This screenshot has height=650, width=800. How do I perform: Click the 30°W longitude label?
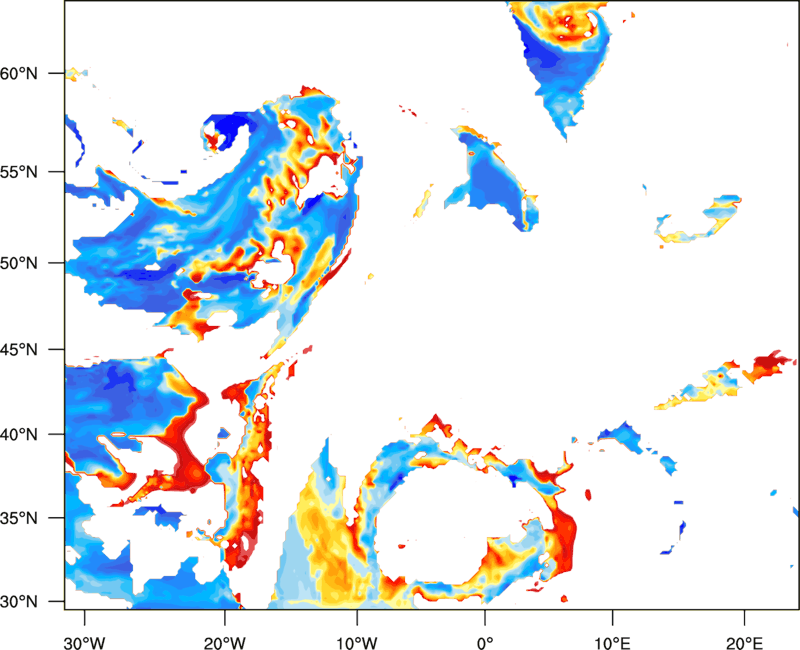[x=84, y=643]
